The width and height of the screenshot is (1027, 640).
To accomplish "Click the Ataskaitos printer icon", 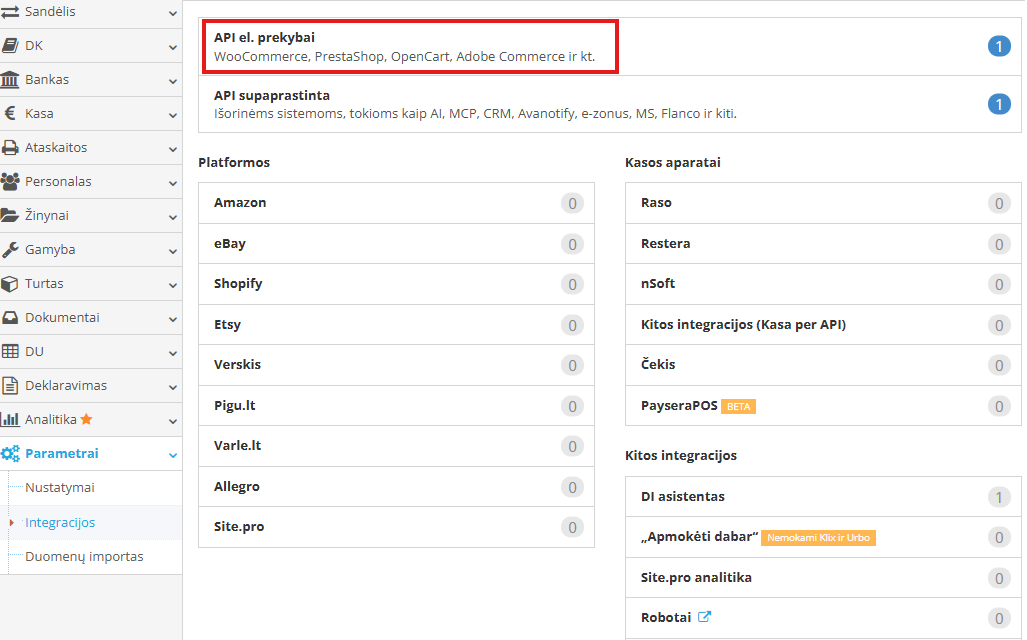I will [x=10, y=147].
